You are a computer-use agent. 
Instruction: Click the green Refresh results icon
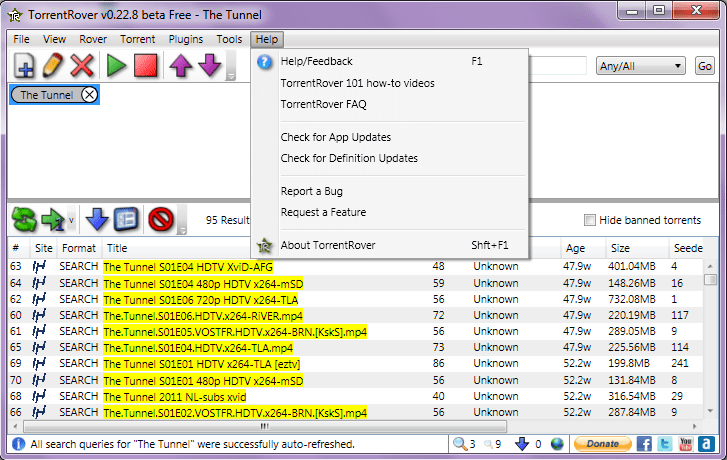click(24, 219)
